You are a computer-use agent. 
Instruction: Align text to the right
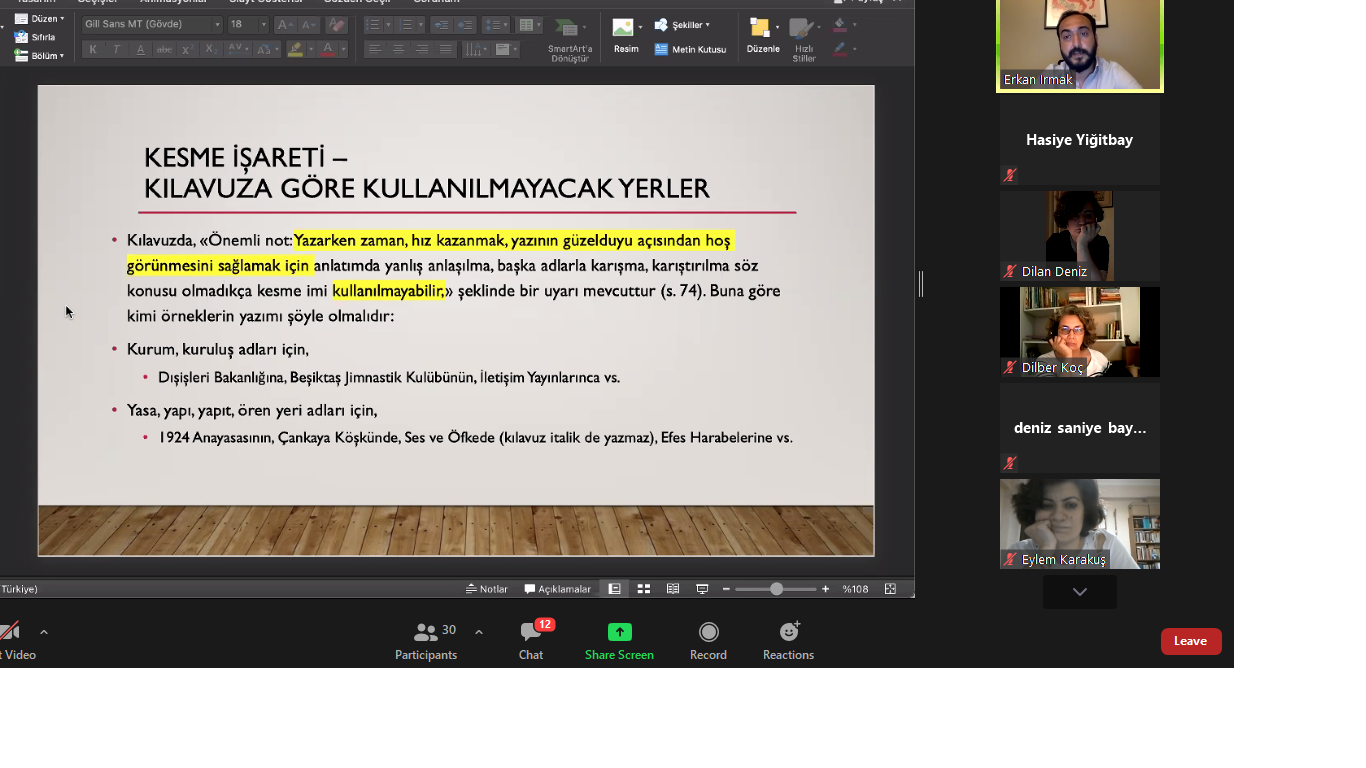(422, 49)
